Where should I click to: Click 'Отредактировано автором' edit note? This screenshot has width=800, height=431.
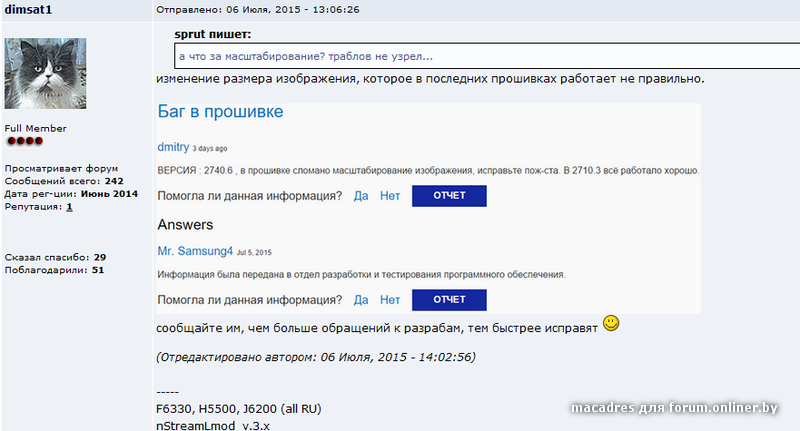coord(316,357)
